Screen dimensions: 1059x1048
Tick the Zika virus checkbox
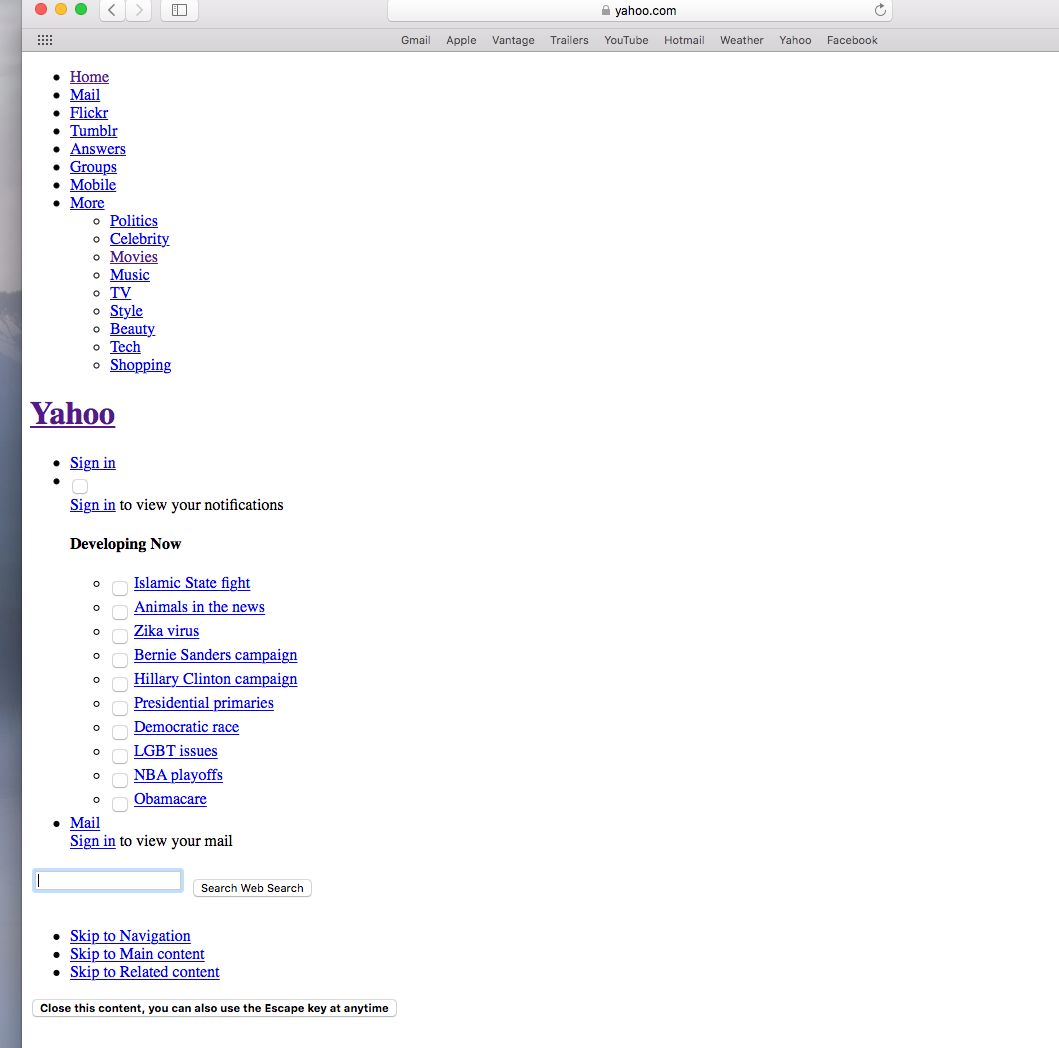[x=120, y=636]
